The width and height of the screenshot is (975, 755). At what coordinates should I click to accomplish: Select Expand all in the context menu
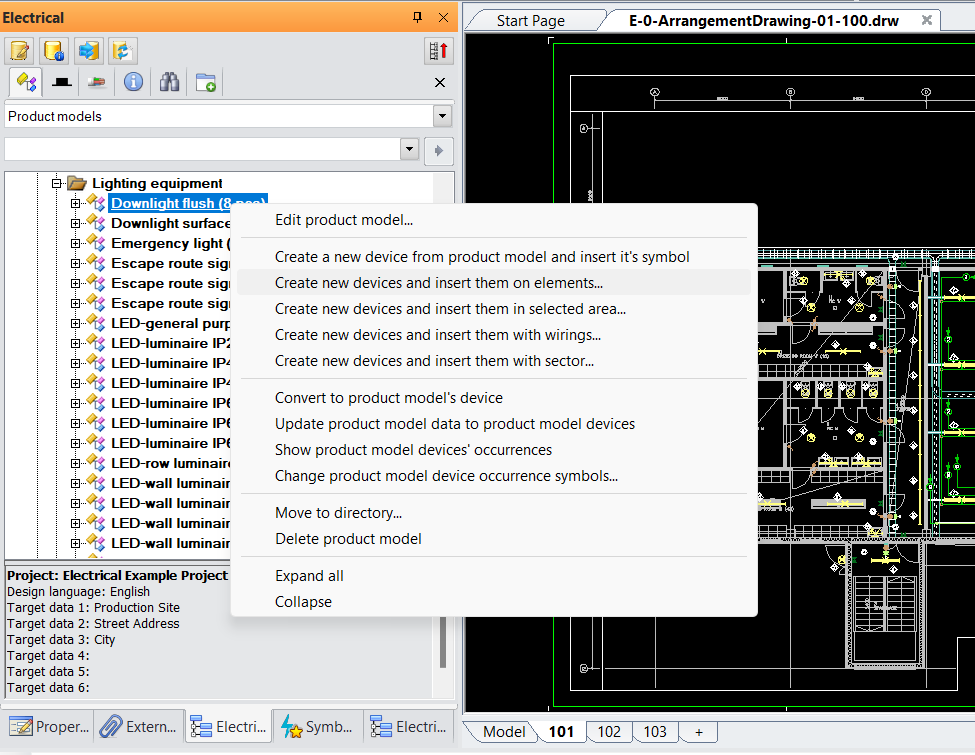click(x=309, y=576)
